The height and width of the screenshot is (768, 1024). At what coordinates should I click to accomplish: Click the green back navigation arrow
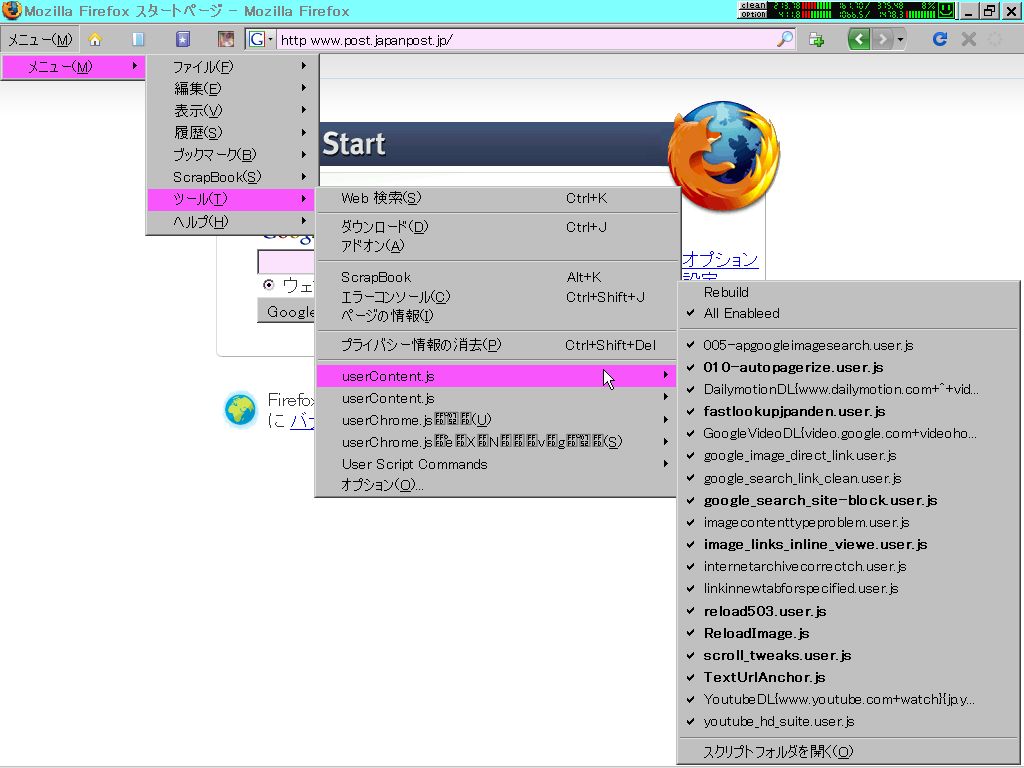[858, 39]
